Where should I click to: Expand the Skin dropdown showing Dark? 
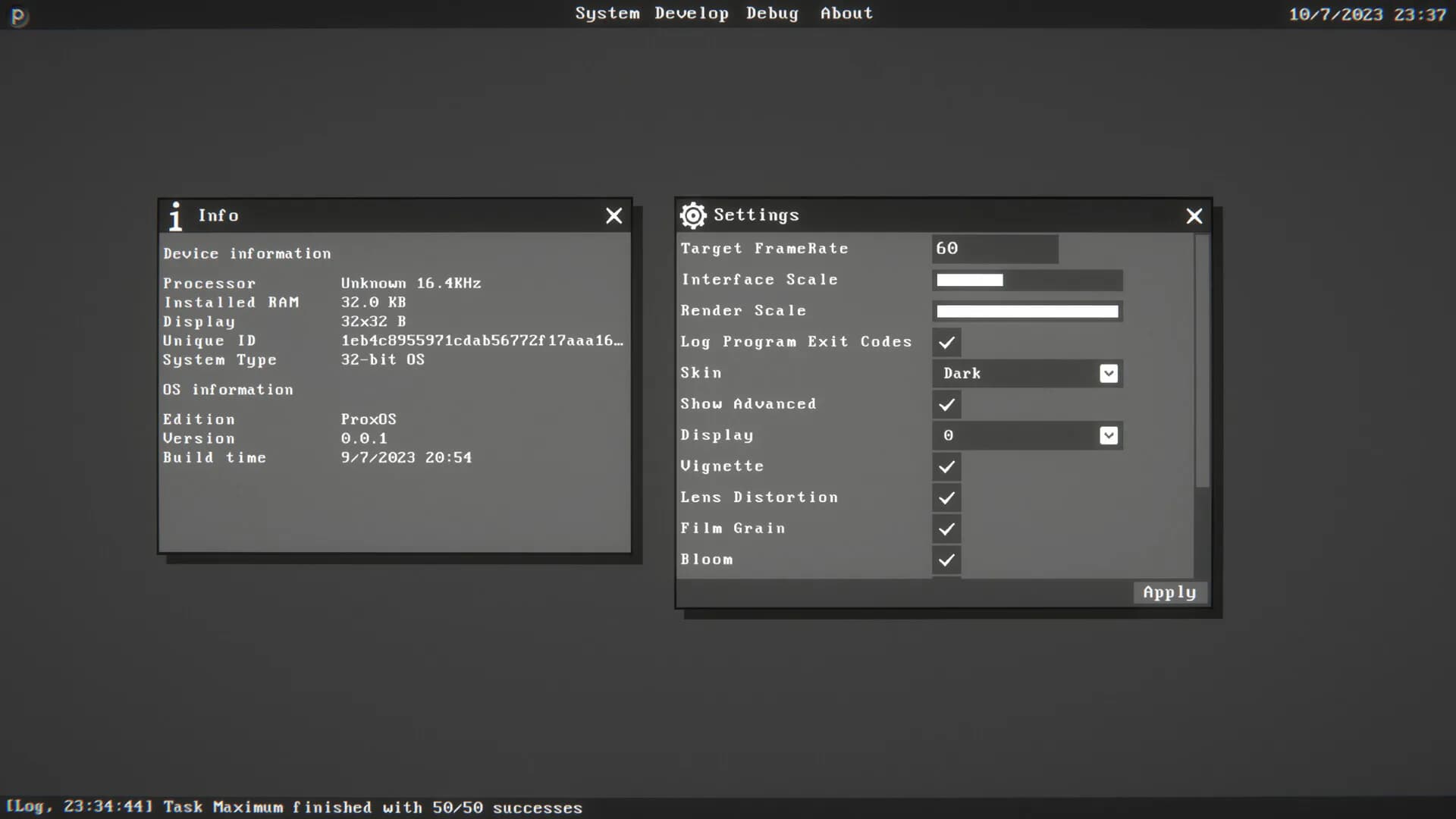pyautogui.click(x=1028, y=373)
